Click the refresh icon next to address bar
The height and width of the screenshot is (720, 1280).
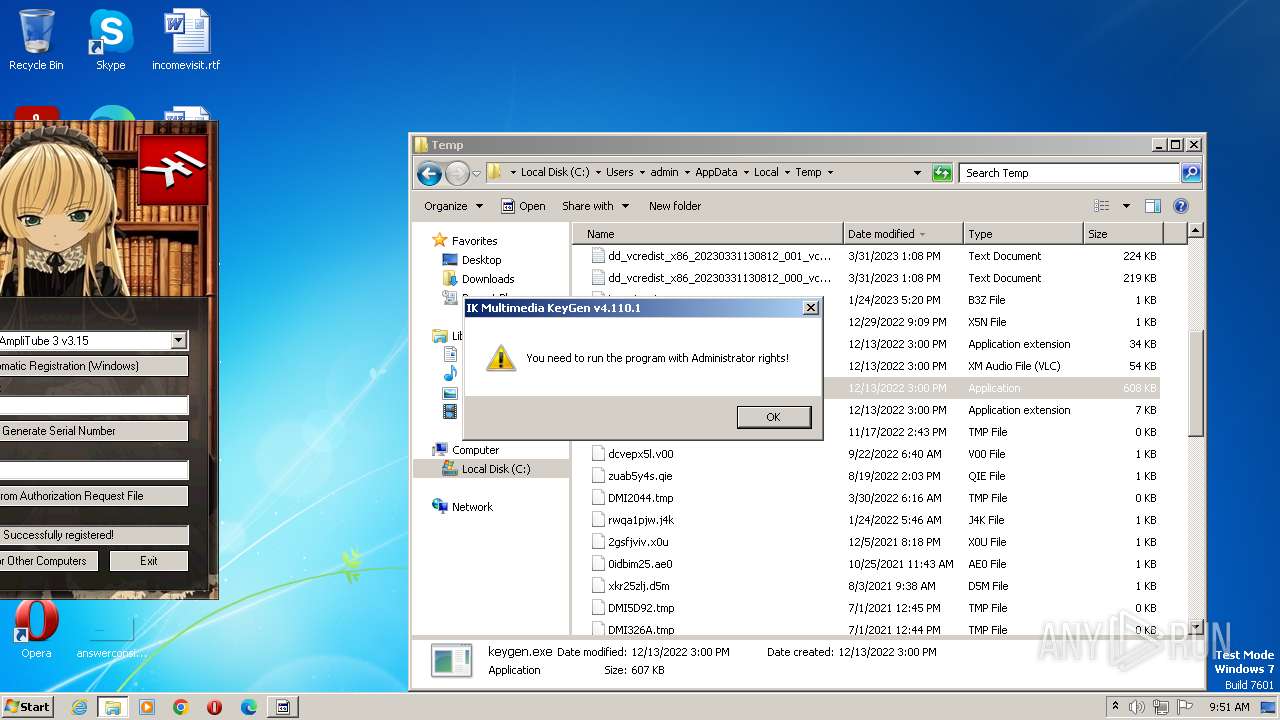point(942,173)
